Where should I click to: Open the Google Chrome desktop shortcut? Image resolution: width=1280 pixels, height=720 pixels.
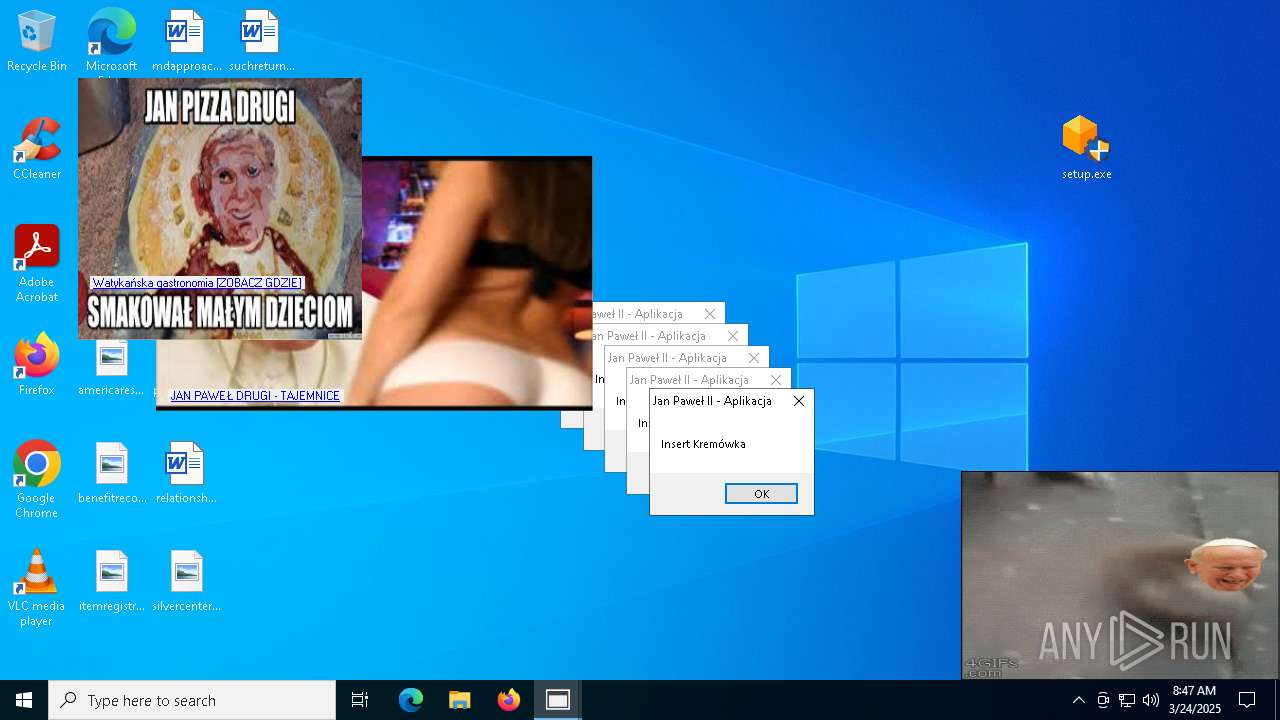37,479
